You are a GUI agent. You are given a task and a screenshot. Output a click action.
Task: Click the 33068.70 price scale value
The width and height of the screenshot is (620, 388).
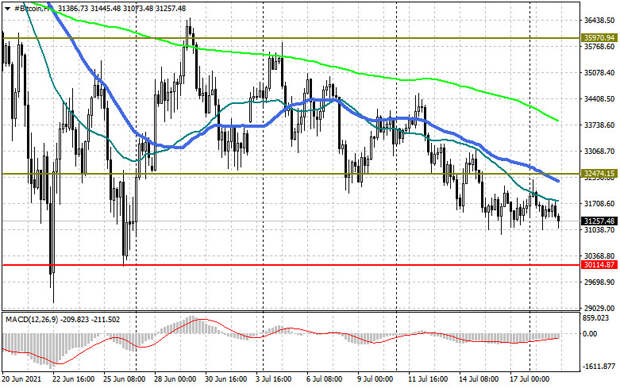pyautogui.click(x=599, y=151)
